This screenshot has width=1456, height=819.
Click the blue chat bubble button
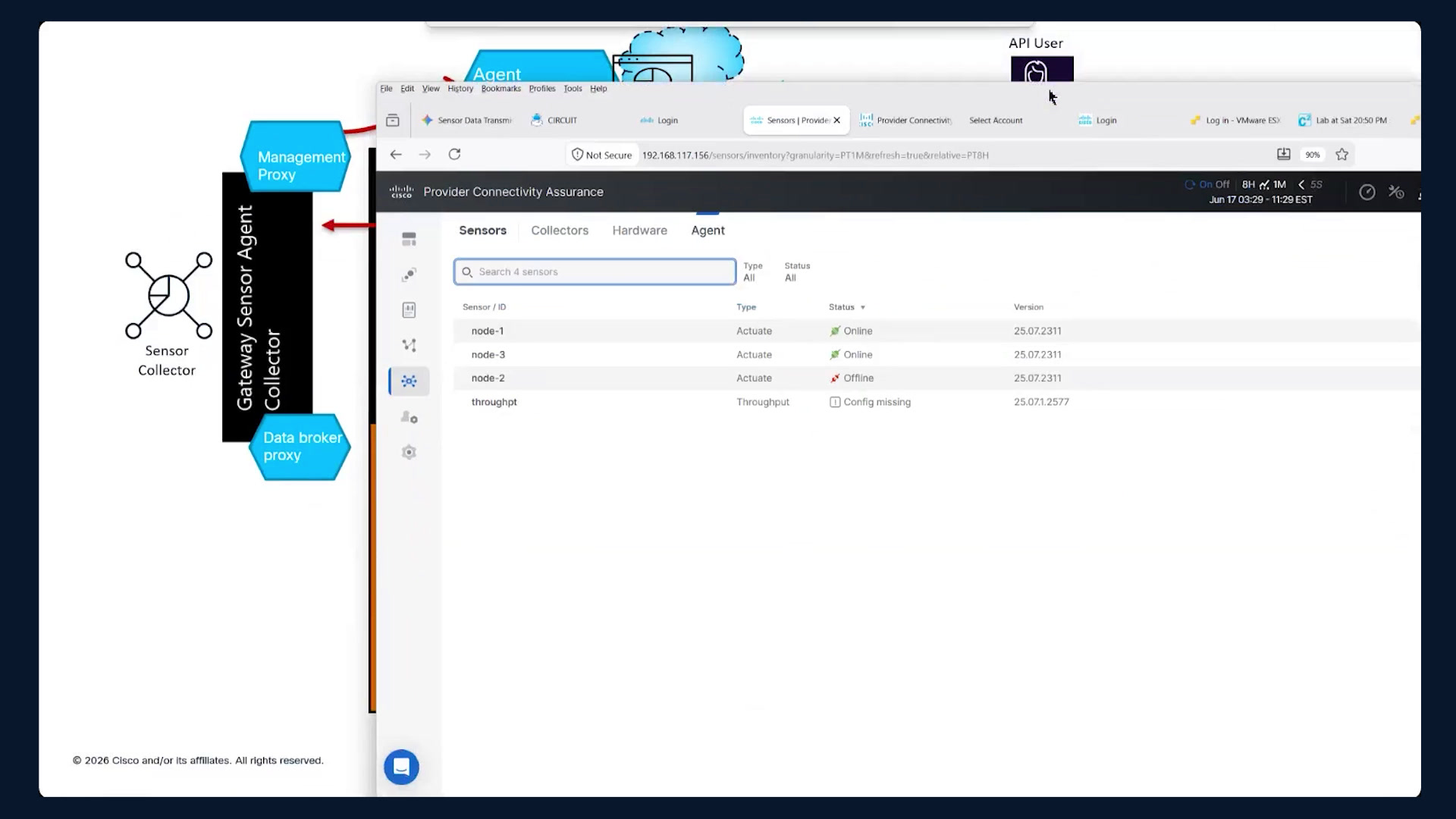(x=401, y=767)
